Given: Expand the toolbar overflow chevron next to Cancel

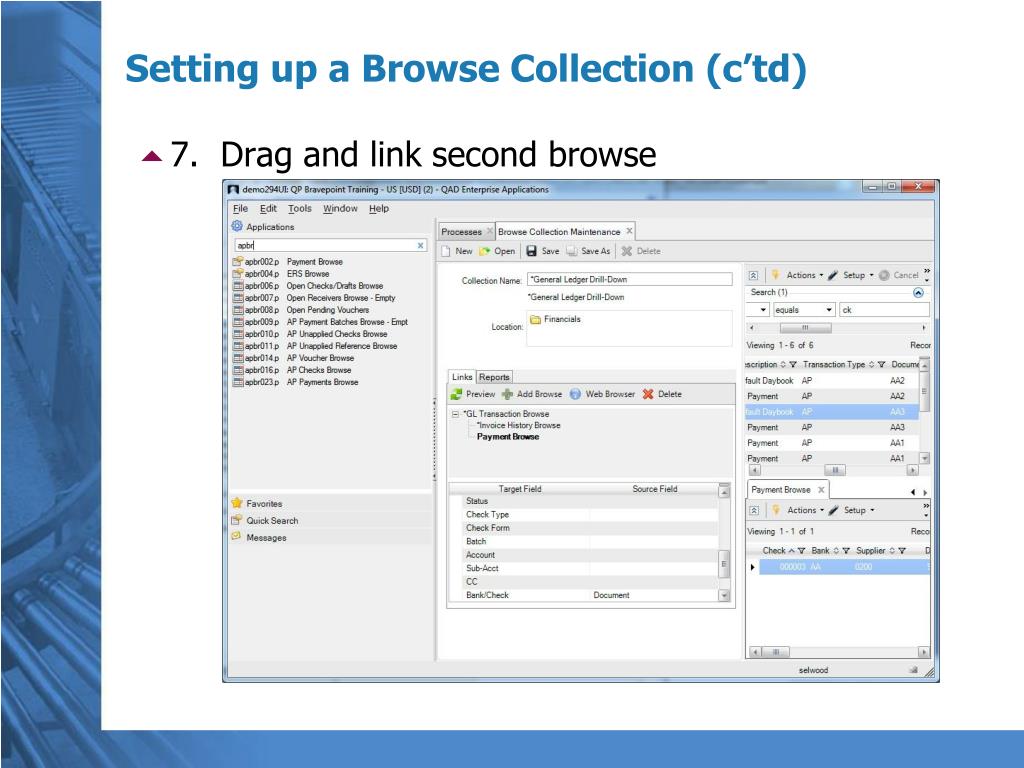Looking at the screenshot, I should pos(927,274).
